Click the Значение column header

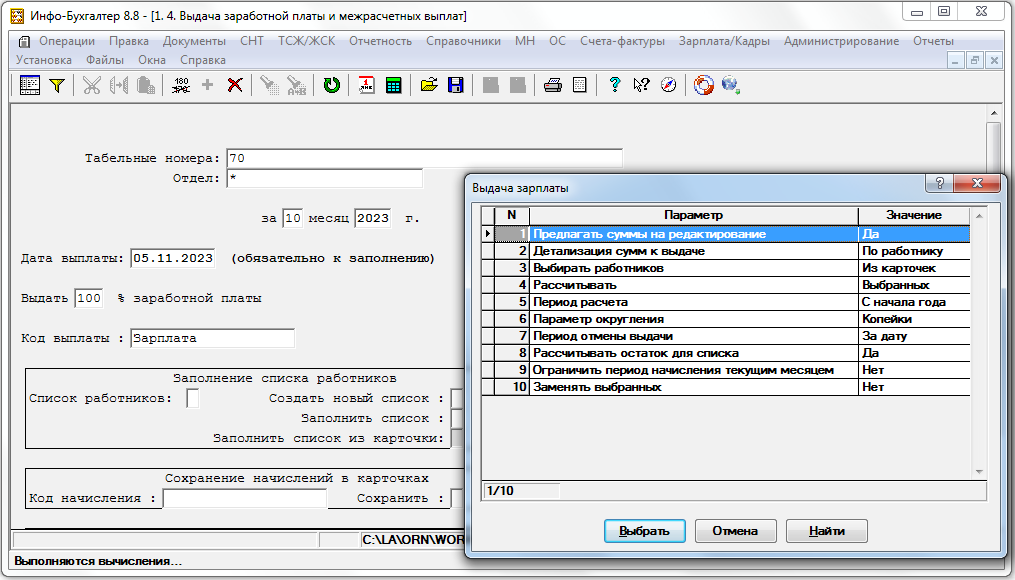point(914,215)
